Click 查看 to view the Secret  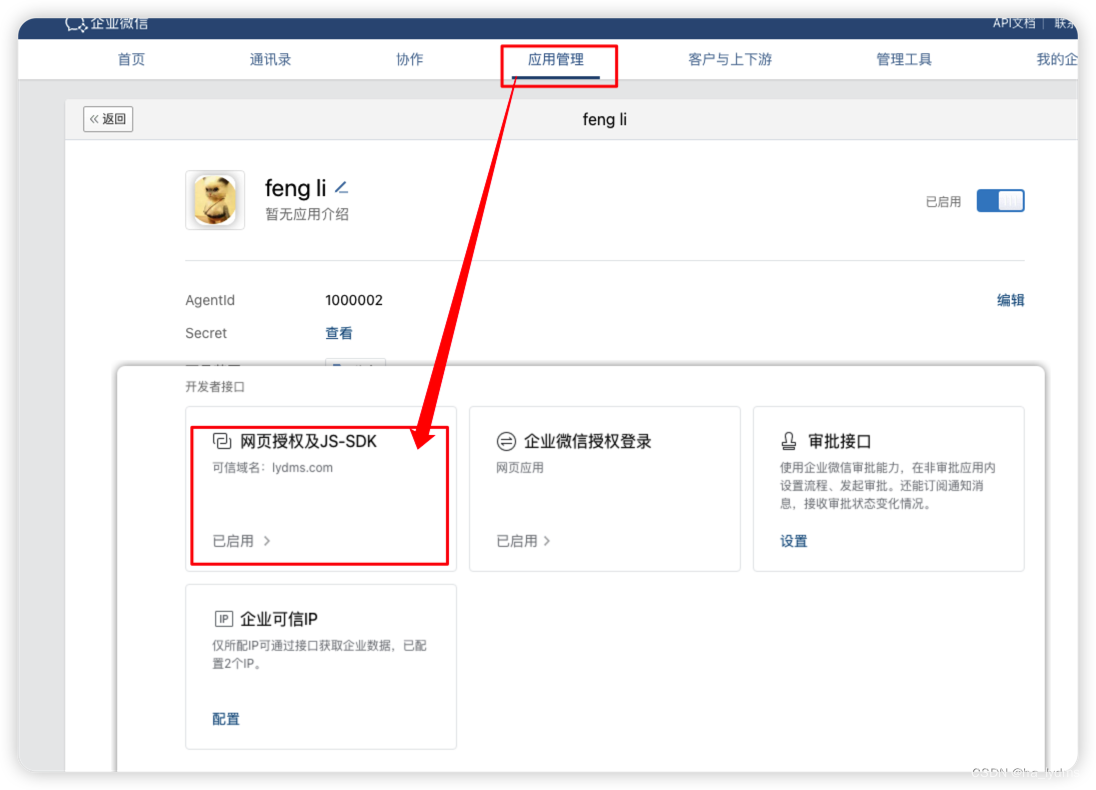coord(339,333)
